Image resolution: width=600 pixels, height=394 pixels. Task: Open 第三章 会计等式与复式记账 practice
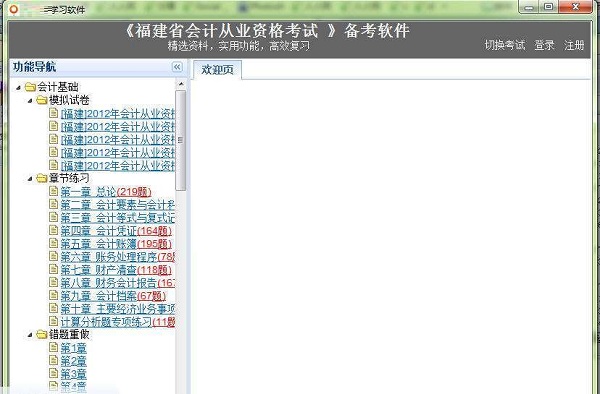tap(117, 218)
